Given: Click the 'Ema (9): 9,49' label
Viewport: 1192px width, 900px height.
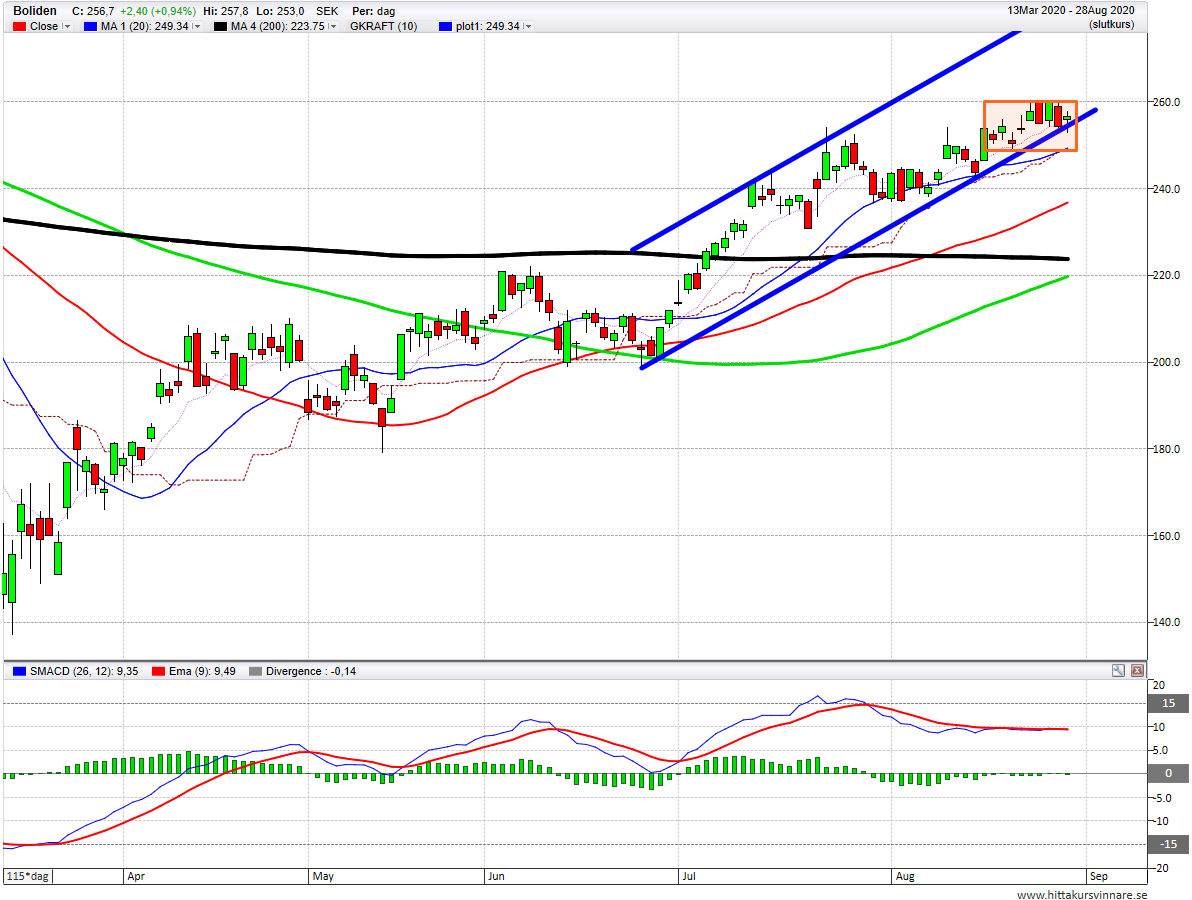Looking at the screenshot, I should point(202,671).
